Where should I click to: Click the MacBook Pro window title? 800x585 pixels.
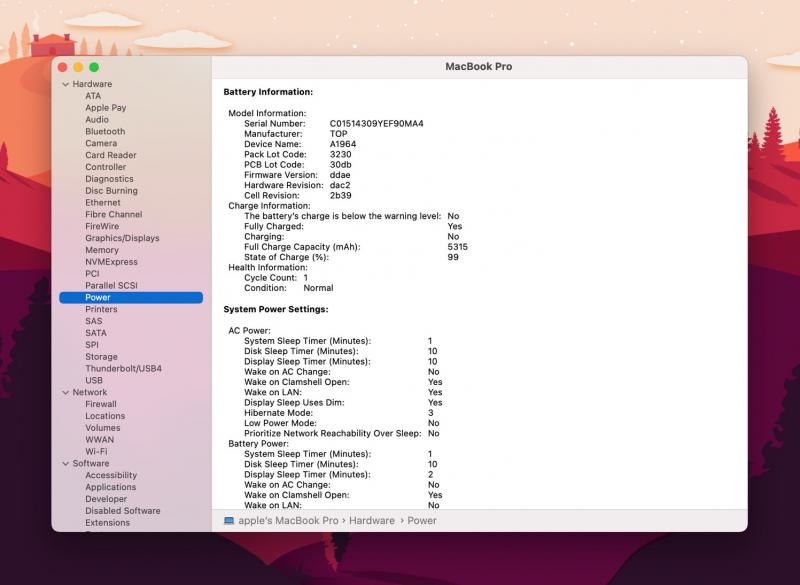click(x=479, y=67)
